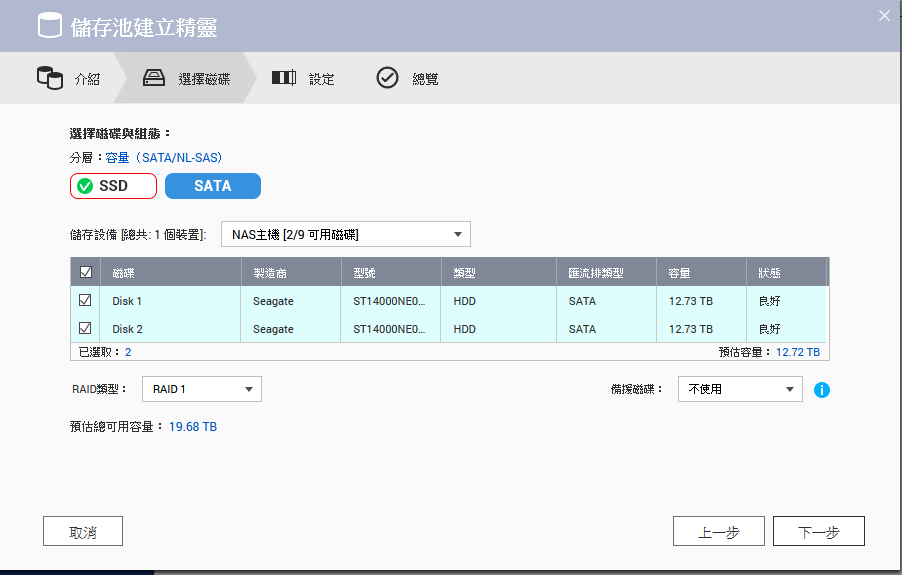902x575 pixels.
Task: Click the Summary step checkmark icon
Action: [387, 78]
